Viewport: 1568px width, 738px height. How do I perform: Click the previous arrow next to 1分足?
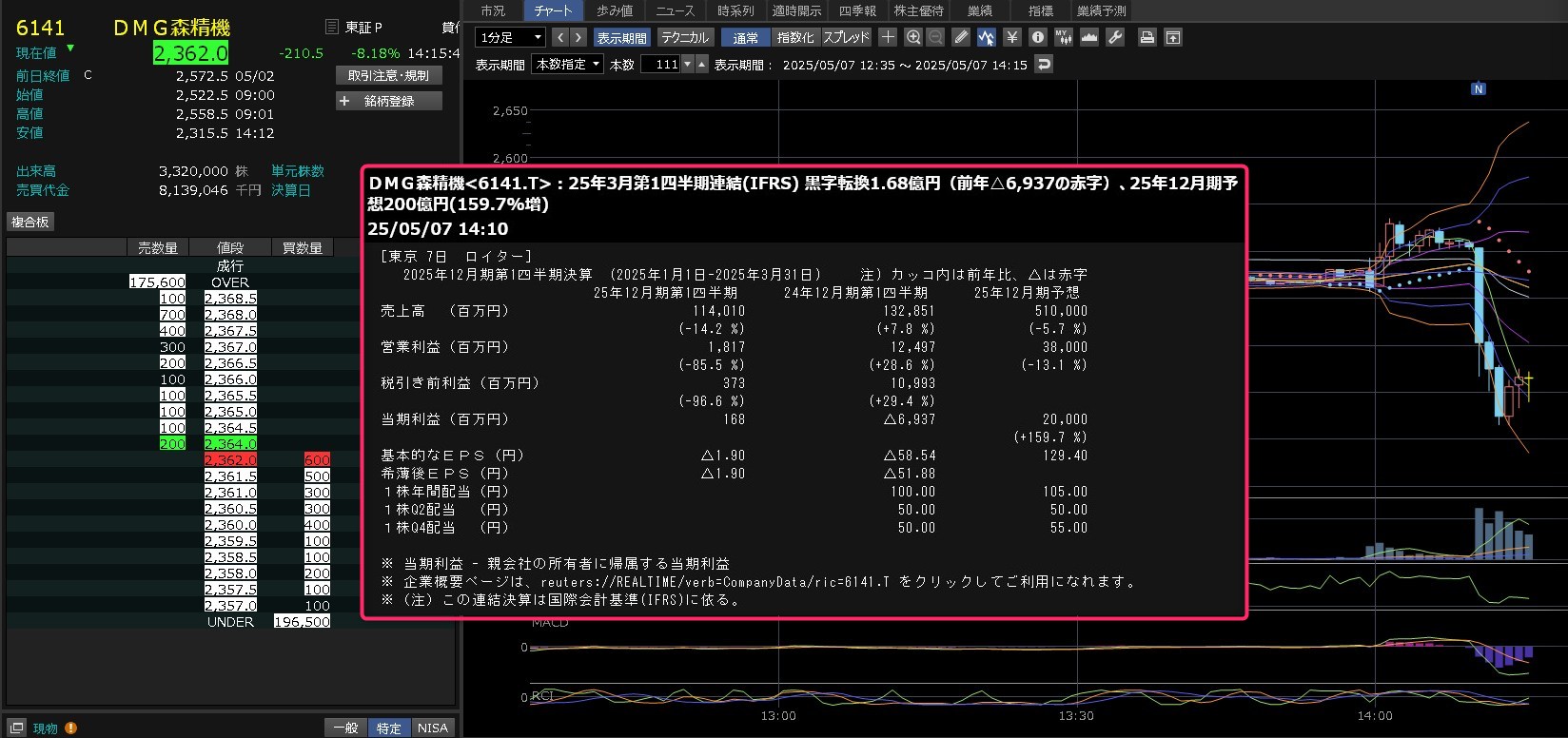[x=559, y=37]
